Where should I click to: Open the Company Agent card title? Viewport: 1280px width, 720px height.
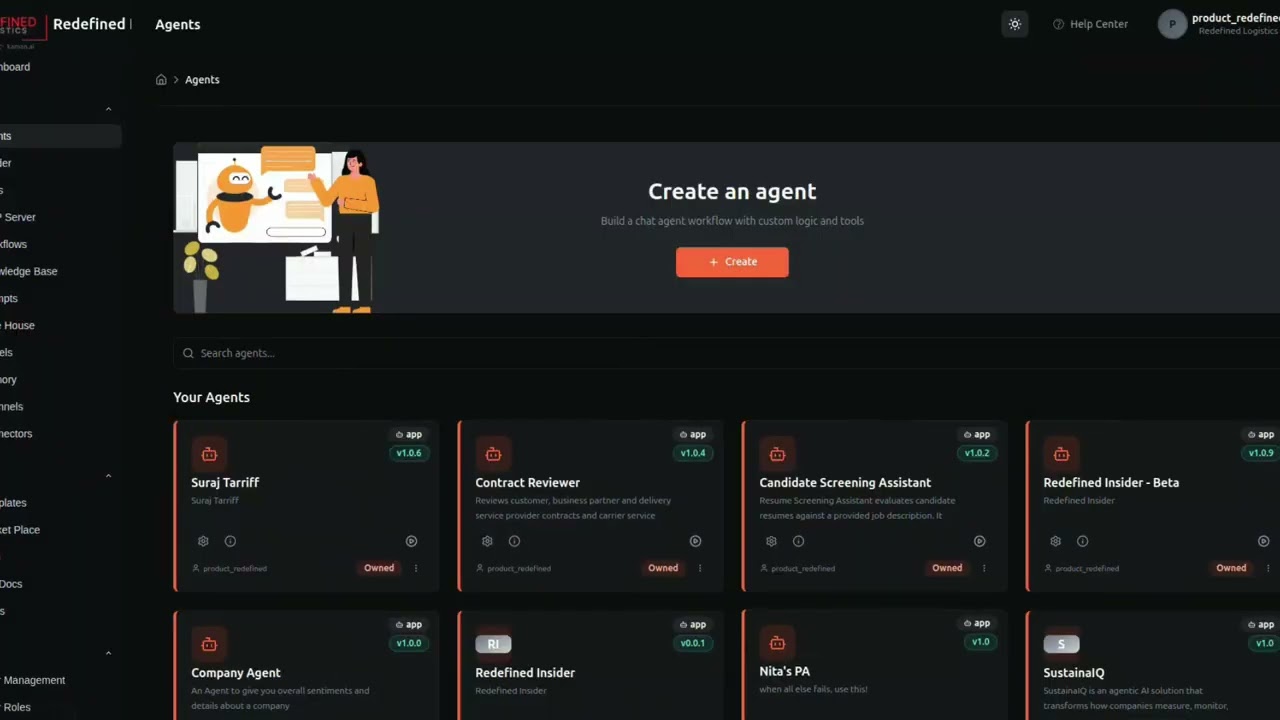[236, 673]
